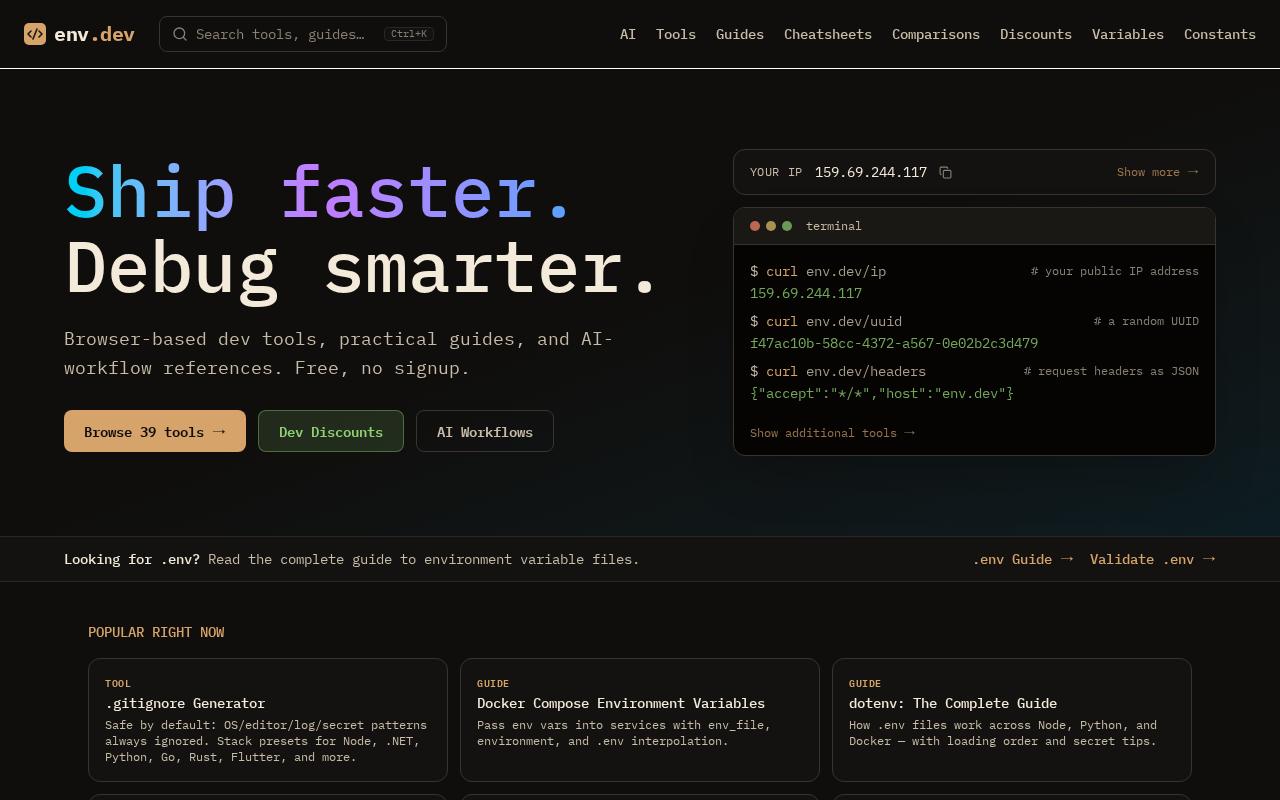This screenshot has height=800, width=1280.
Task: Open Cheatsheets from the top navigation
Action: [x=828, y=34]
